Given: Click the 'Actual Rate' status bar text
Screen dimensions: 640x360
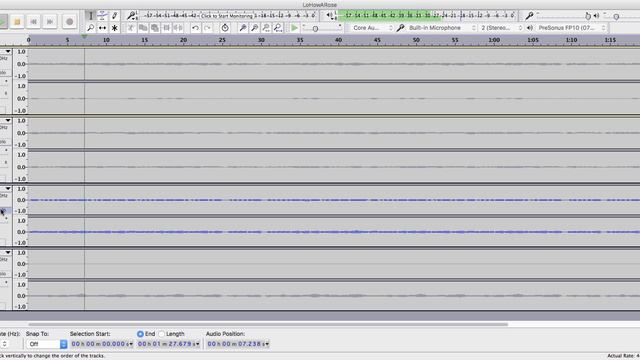Looking at the screenshot, I should click(623, 356).
